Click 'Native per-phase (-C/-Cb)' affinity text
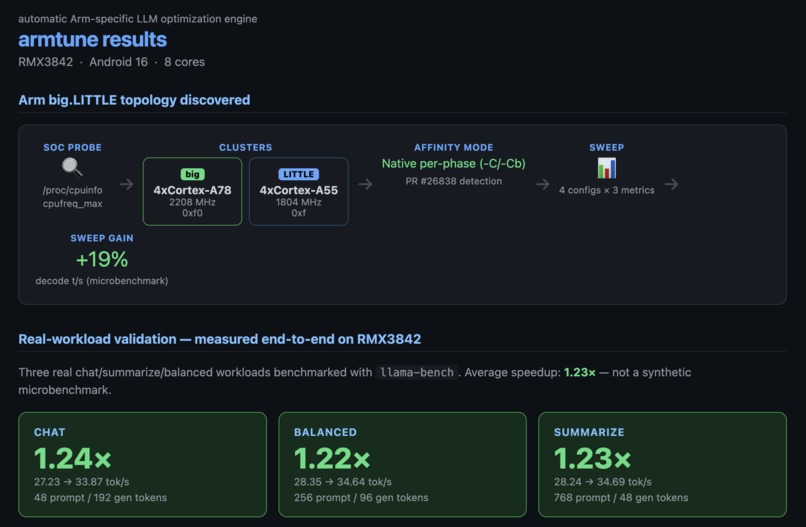The image size is (806, 527). tap(453, 163)
